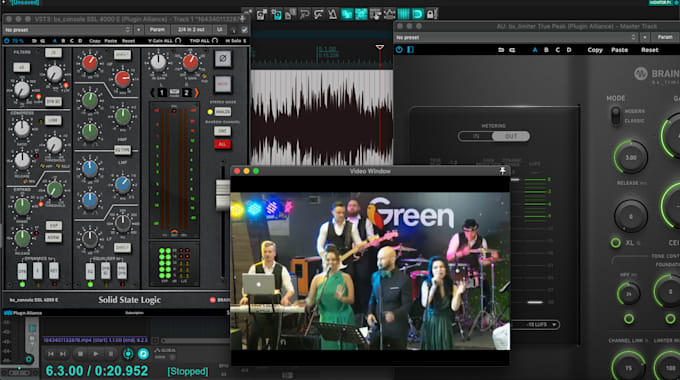Open the '2/4 in 2 out' pin routing in SSL window
Screen dimensions: 680x380
point(191,29)
